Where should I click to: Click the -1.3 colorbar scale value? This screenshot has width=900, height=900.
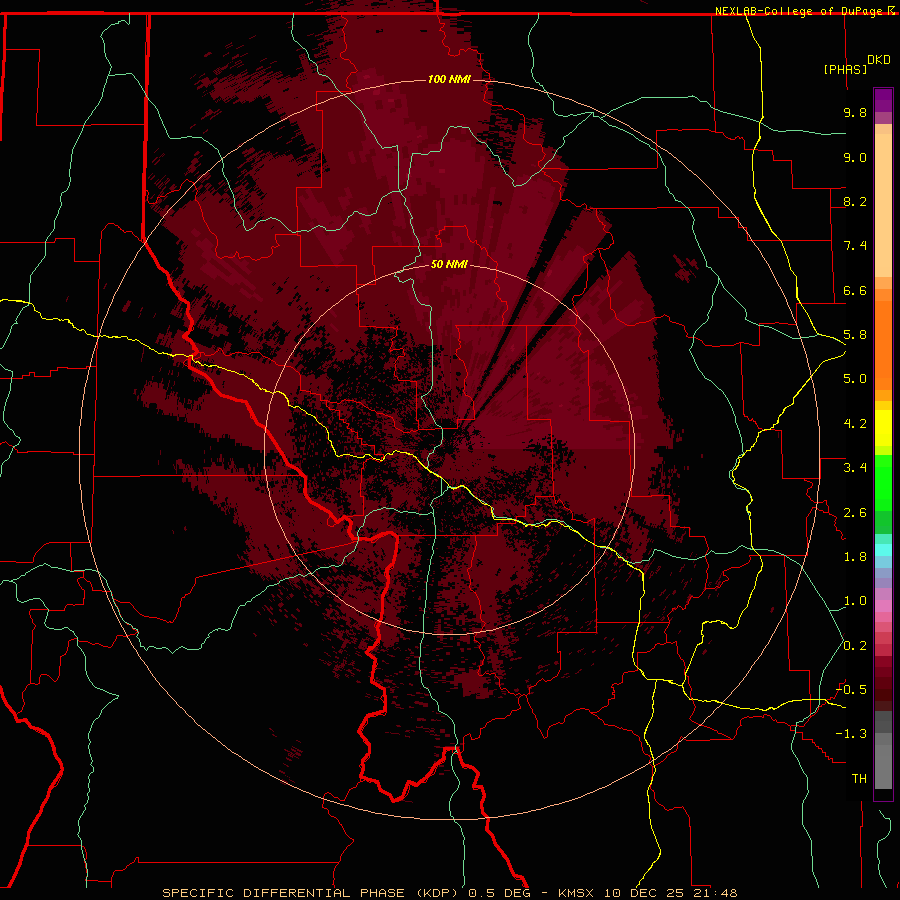[x=851, y=734]
